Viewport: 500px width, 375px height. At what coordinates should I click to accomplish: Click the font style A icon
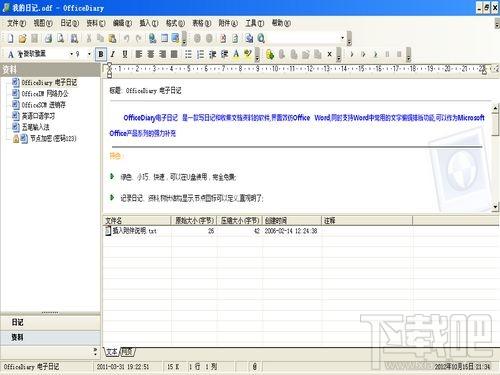[x=11, y=54]
